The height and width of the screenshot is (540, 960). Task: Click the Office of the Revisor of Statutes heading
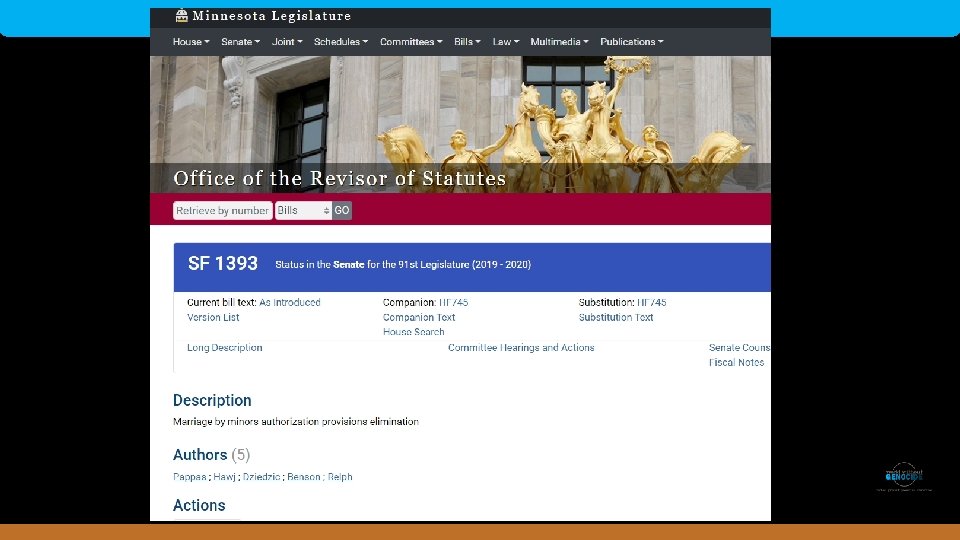click(340, 178)
